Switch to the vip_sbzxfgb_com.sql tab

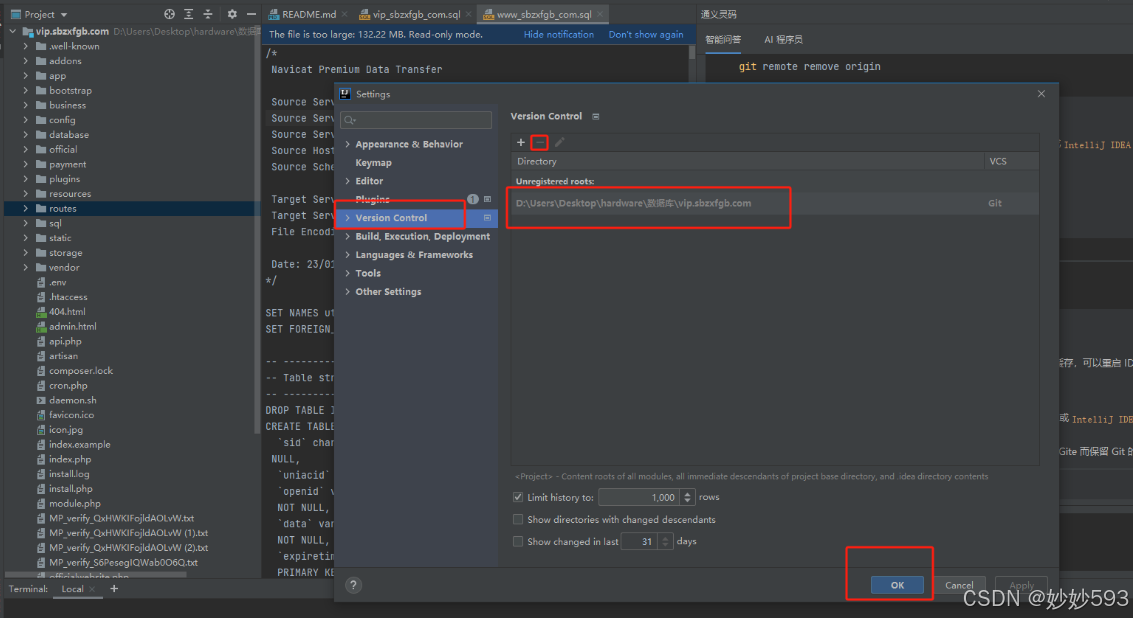click(416, 14)
